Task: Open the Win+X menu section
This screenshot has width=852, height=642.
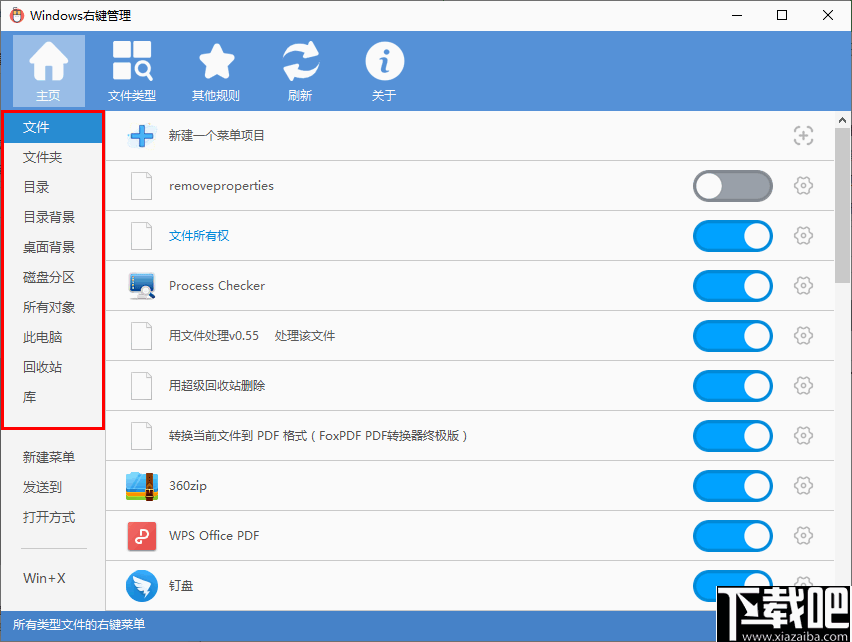Action: pos(46,578)
